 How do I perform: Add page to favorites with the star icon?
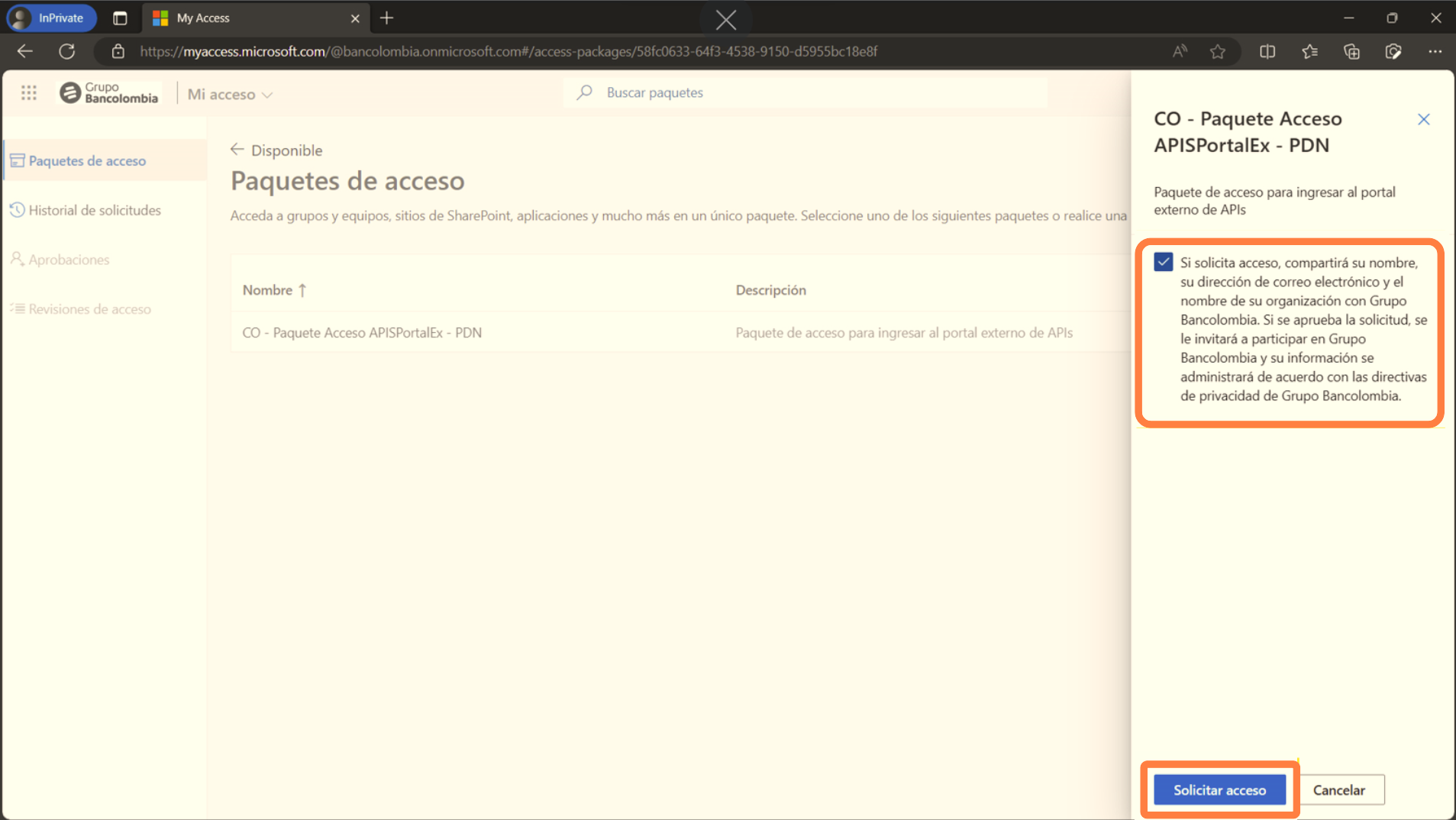click(x=1218, y=51)
